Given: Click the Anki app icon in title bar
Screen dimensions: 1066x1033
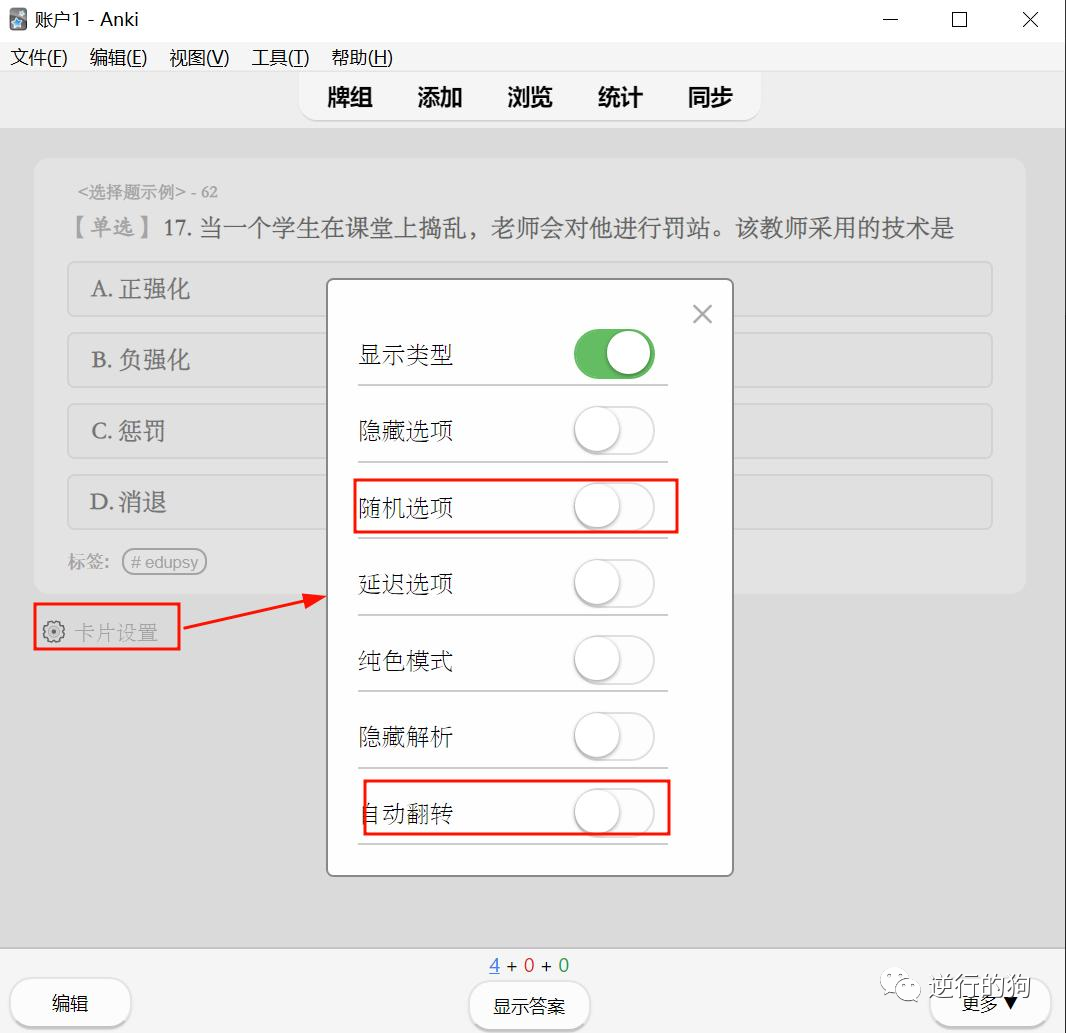Looking at the screenshot, I should 18,18.
